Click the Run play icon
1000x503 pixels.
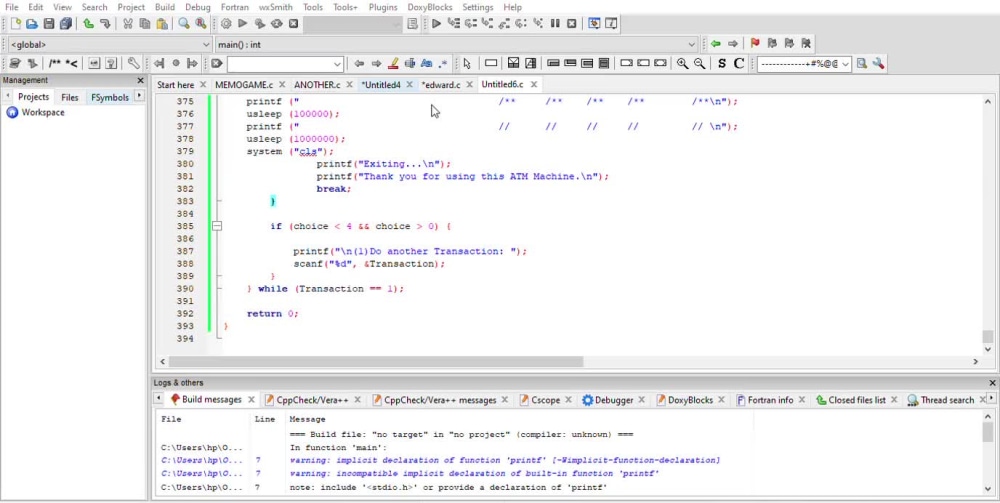242,24
